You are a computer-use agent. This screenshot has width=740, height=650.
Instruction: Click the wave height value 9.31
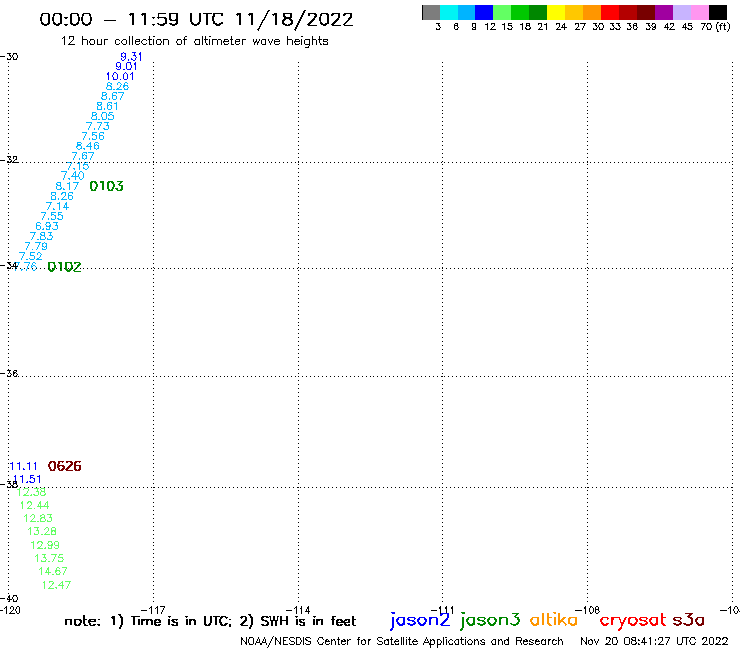(x=131, y=57)
